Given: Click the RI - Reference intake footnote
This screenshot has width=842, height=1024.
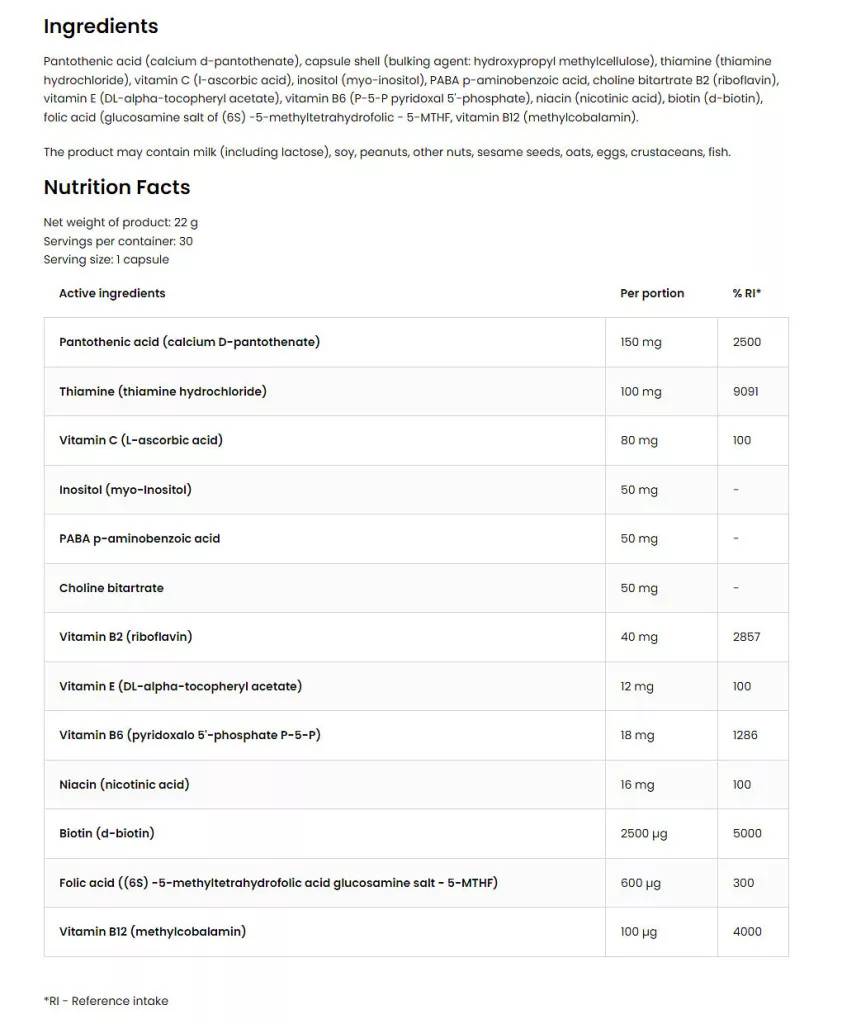Looking at the screenshot, I should 106,1001.
